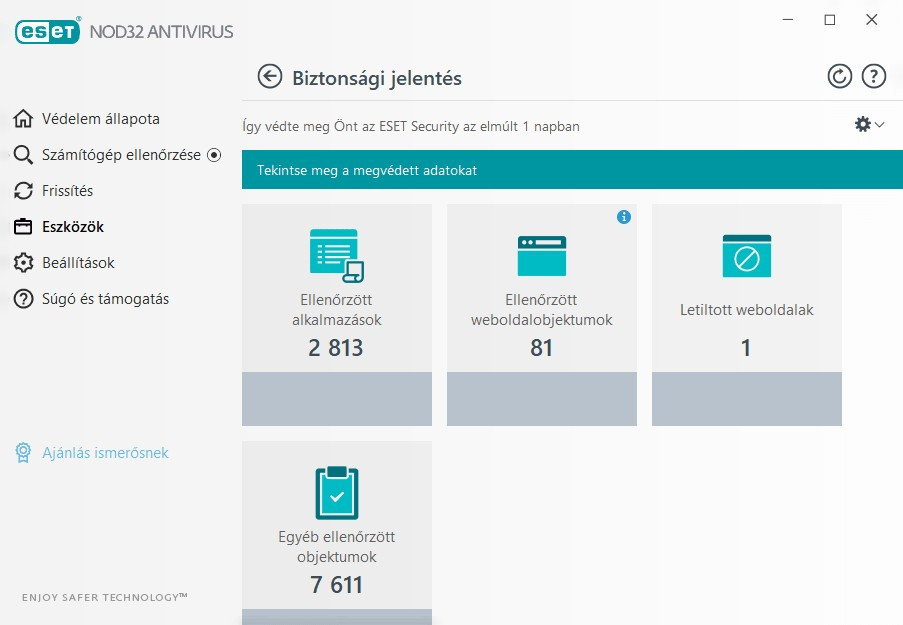
Task: Click the home icon for Védelem állapota
Action: (x=23, y=119)
